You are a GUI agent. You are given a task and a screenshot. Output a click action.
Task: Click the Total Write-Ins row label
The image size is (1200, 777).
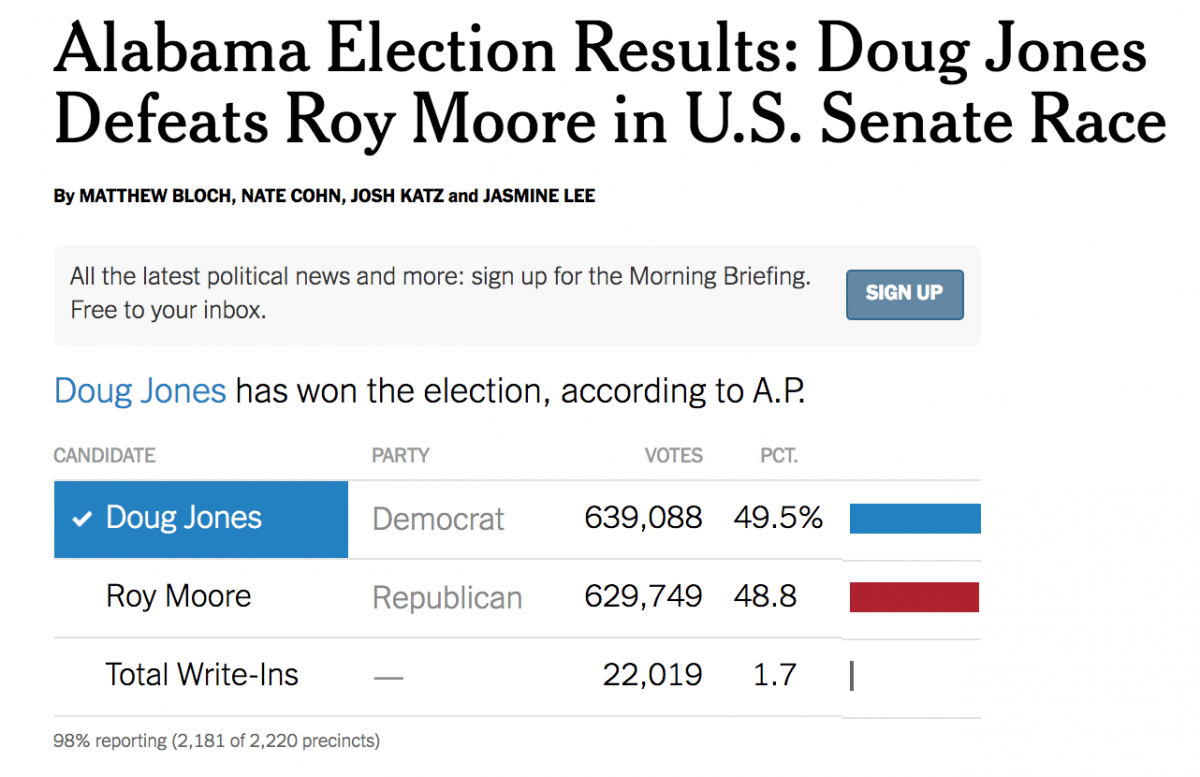click(202, 675)
